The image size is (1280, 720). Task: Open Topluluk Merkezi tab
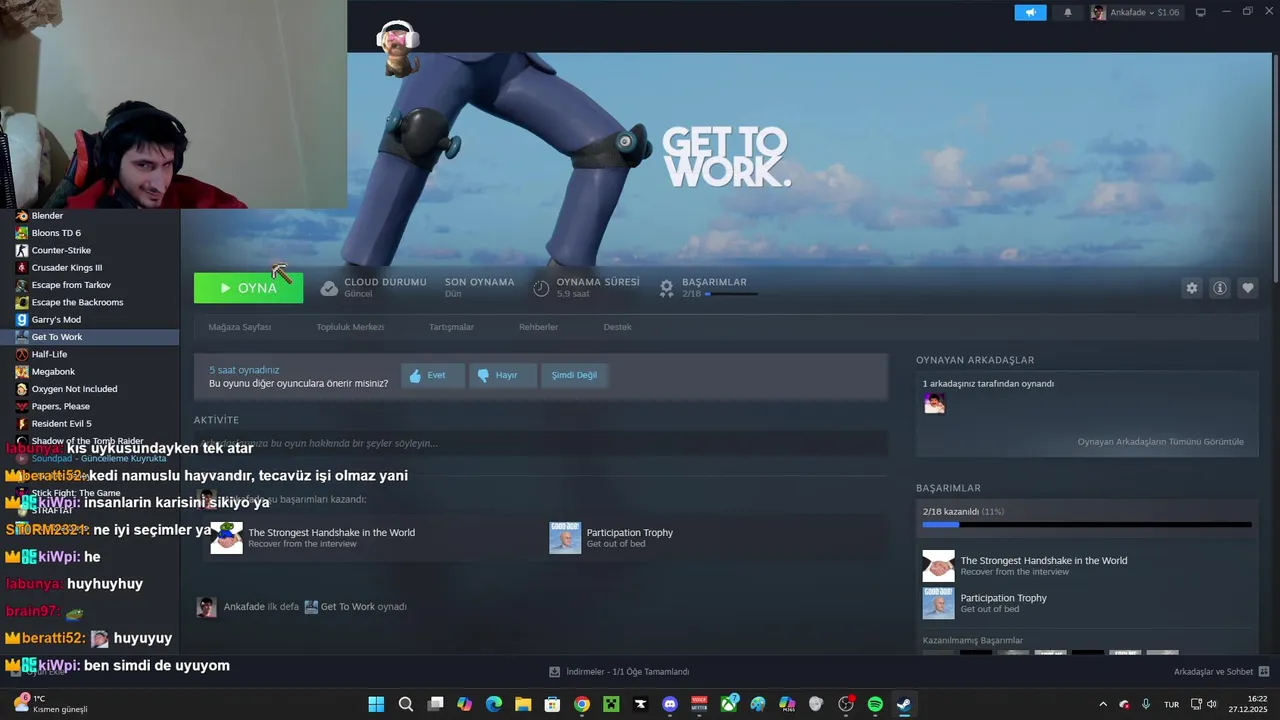(x=350, y=327)
